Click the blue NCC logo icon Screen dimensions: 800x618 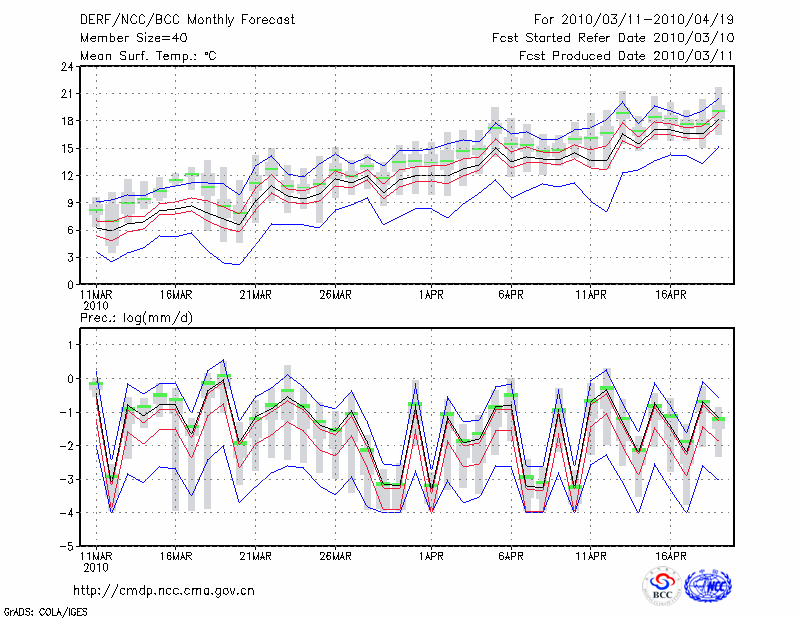pos(707,586)
